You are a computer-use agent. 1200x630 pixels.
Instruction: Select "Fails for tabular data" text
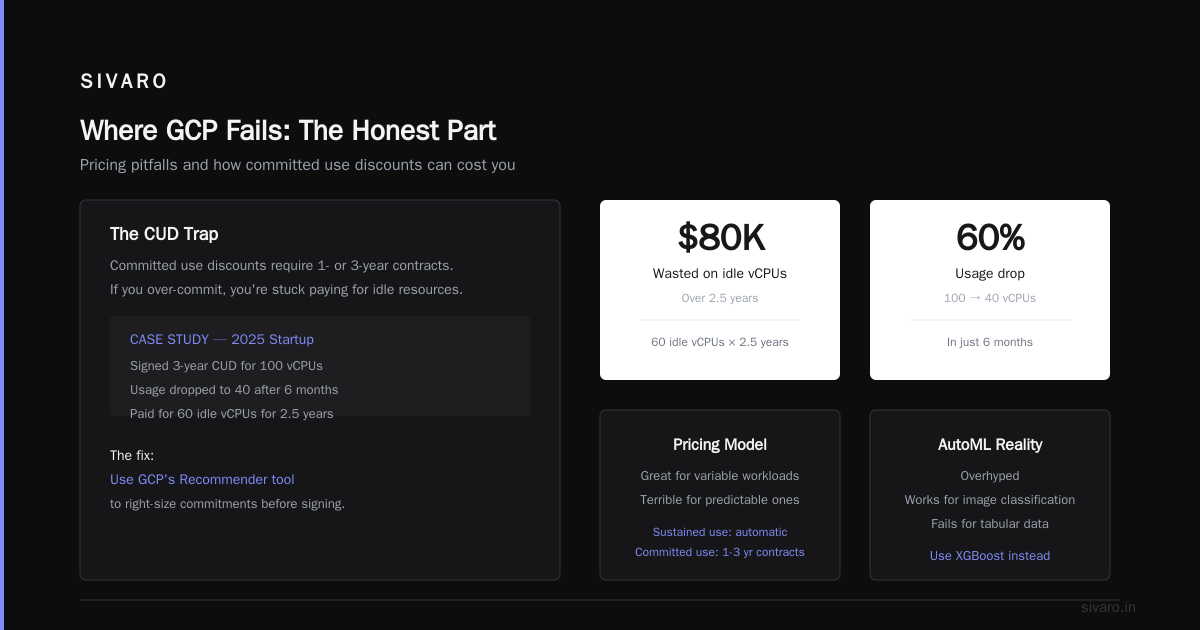(x=990, y=524)
